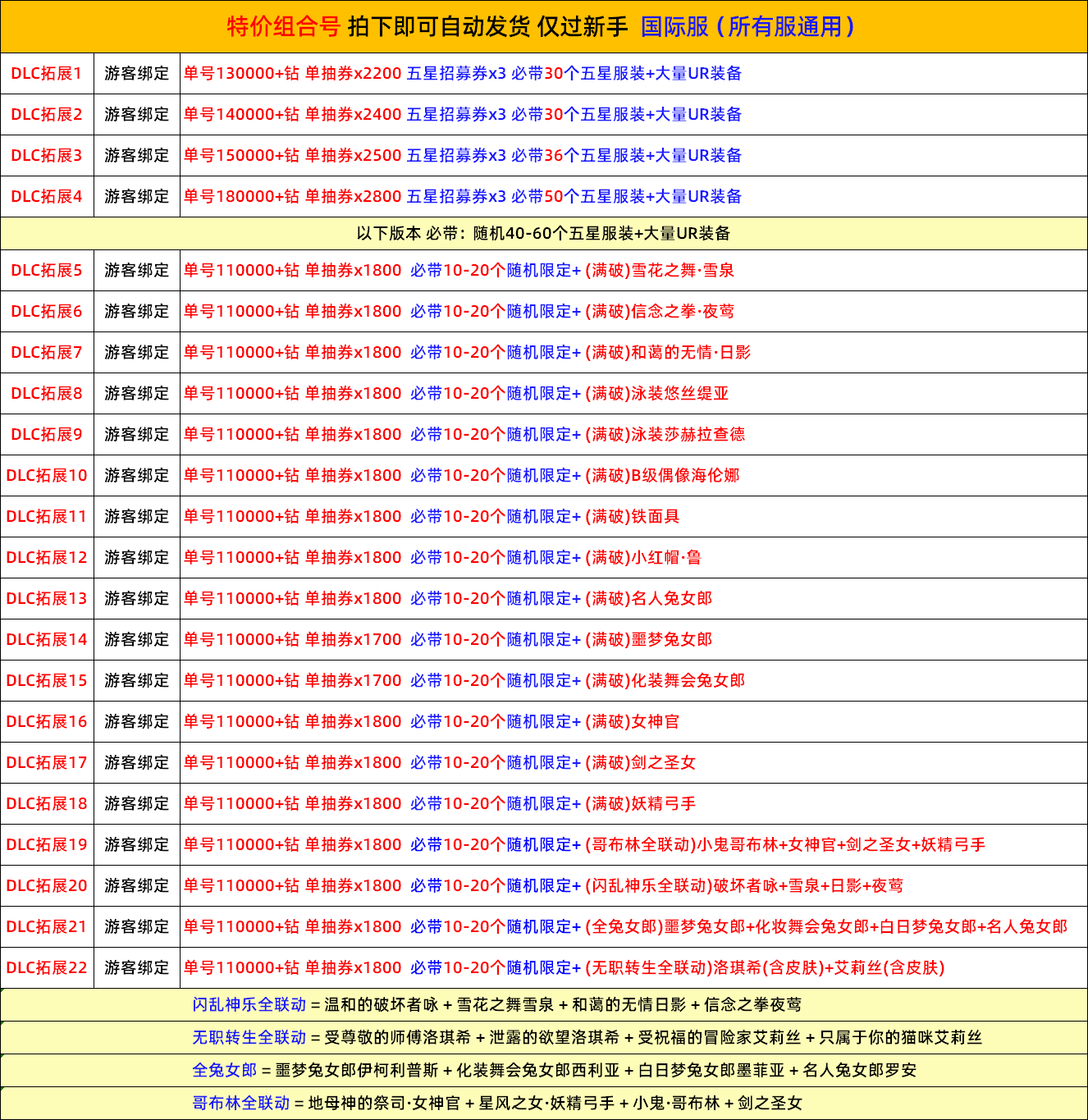Click 游客绑定 in the DLC拓展2 row
Viewport: 1088px width, 1120px height.
point(137,115)
